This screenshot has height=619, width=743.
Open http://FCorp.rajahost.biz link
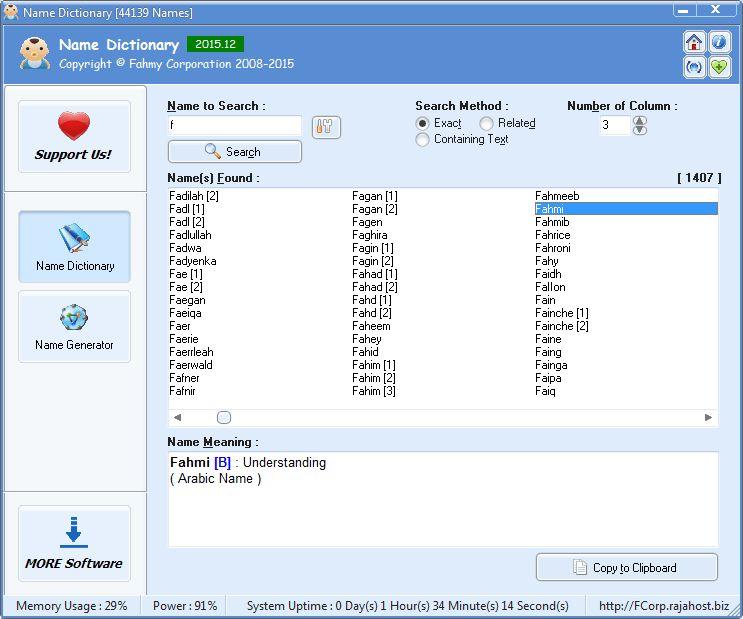(664, 606)
